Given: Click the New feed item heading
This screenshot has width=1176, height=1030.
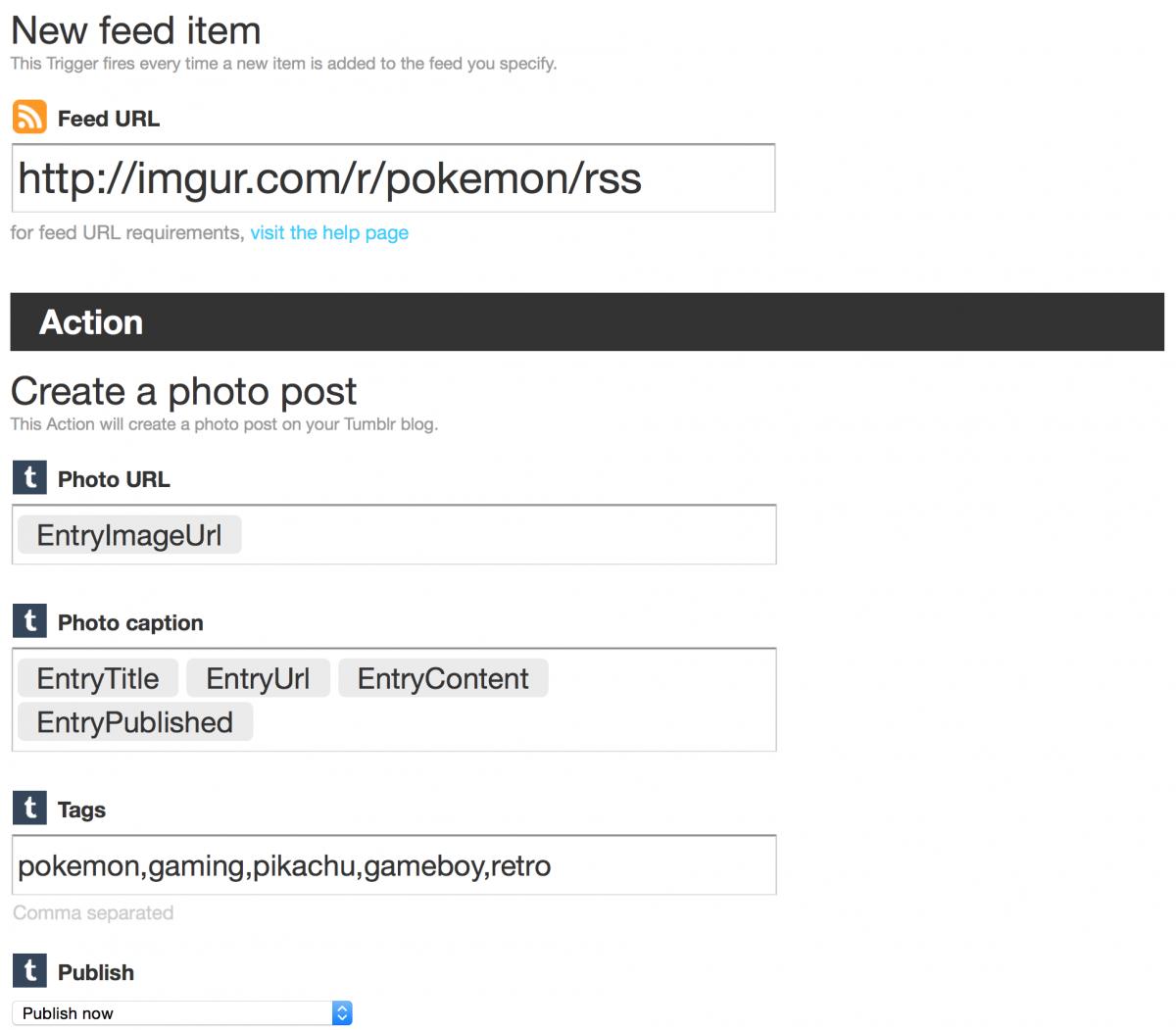Looking at the screenshot, I should pyautogui.click(x=136, y=30).
